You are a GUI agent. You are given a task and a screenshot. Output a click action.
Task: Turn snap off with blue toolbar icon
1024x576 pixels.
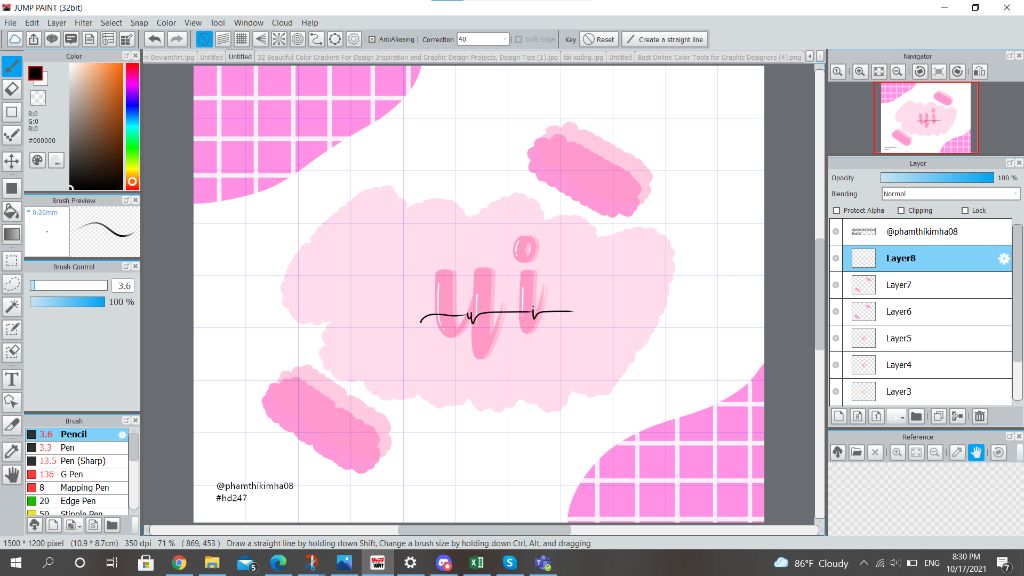204,39
